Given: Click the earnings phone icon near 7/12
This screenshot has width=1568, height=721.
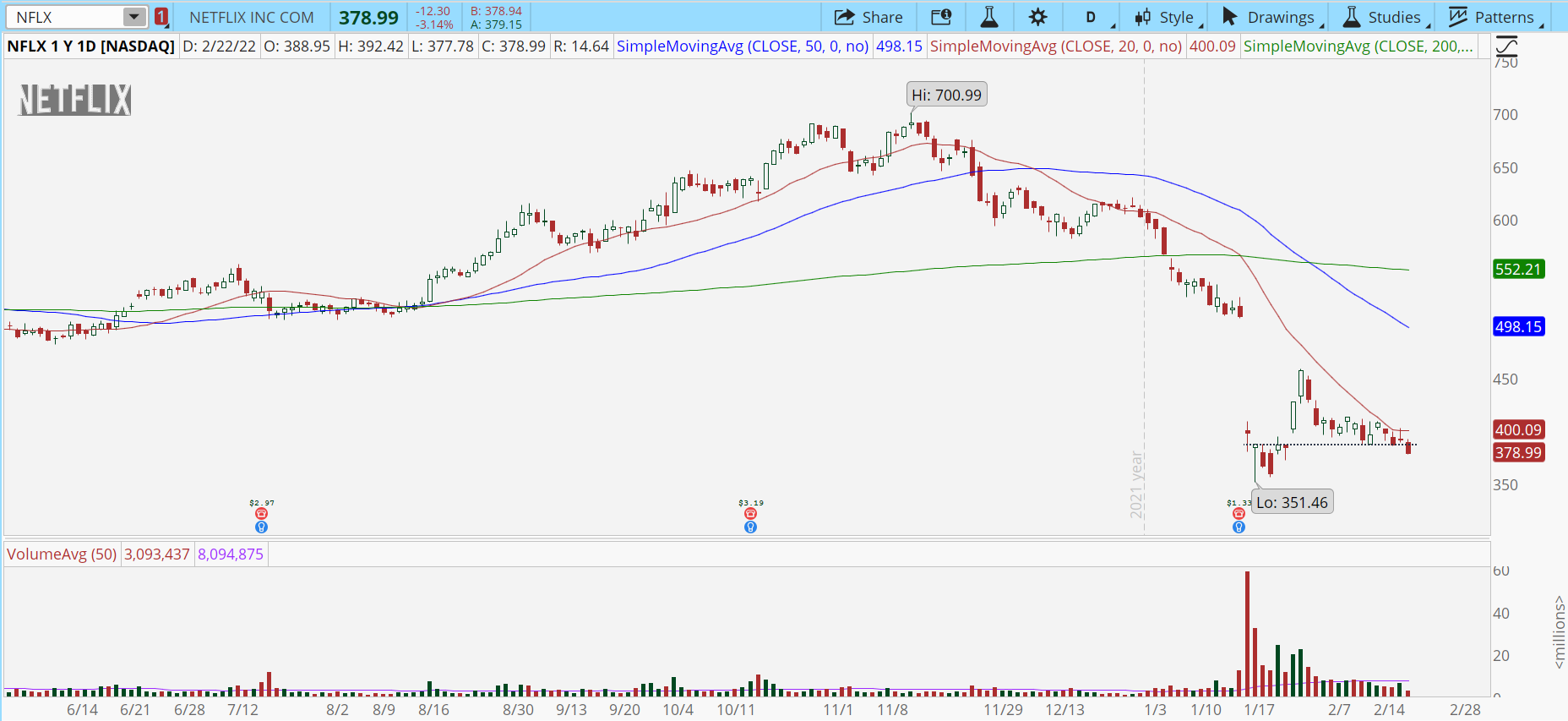Looking at the screenshot, I should click(262, 514).
